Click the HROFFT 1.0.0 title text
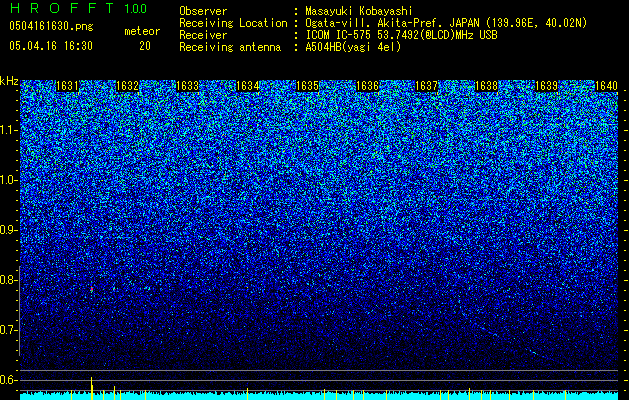The image size is (629, 400). (78, 8)
